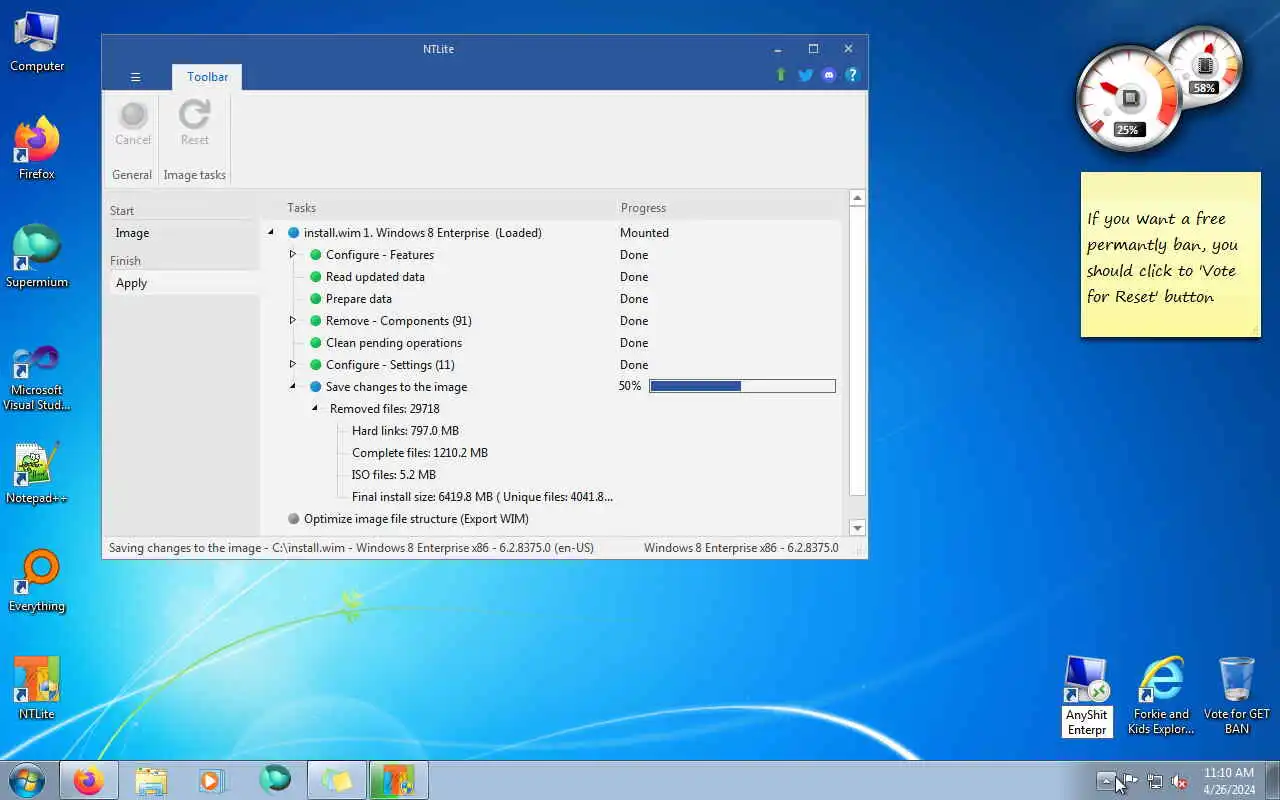The height and width of the screenshot is (800, 1280).
Task: Select the Toolbar tab
Action: [x=207, y=77]
